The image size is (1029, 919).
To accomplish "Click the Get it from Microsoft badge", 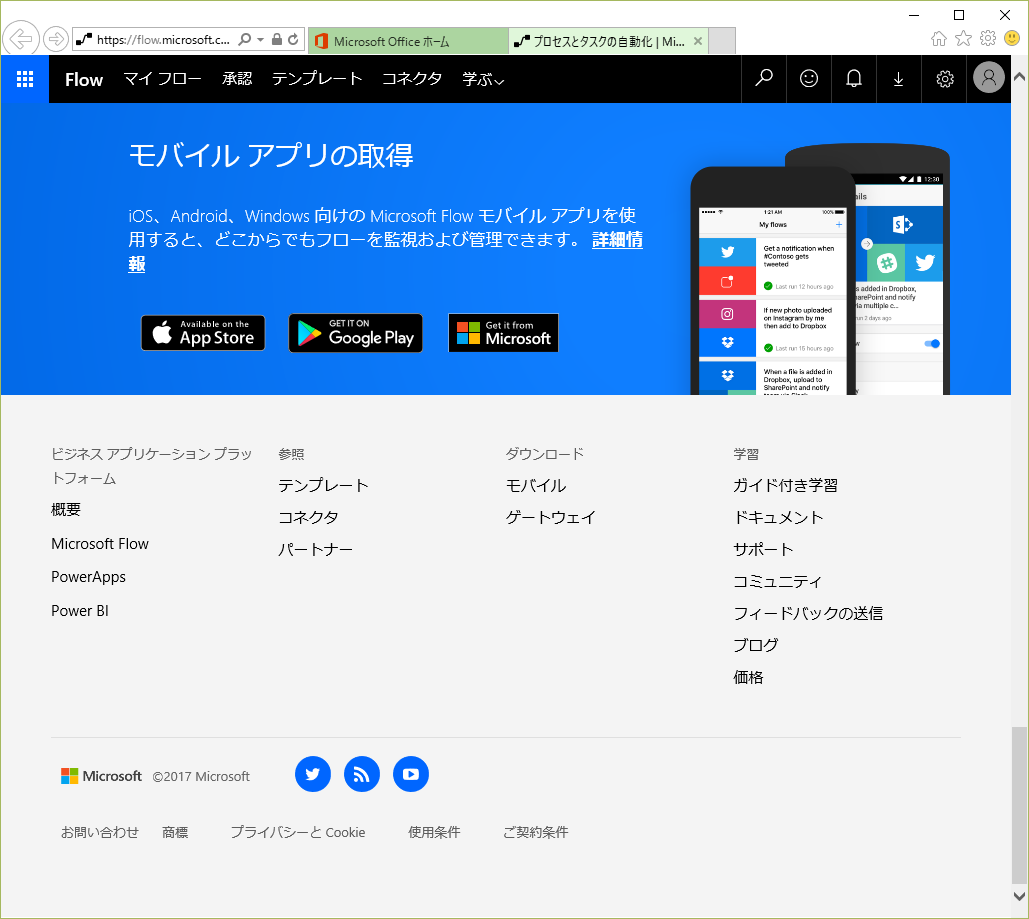I will [503, 333].
